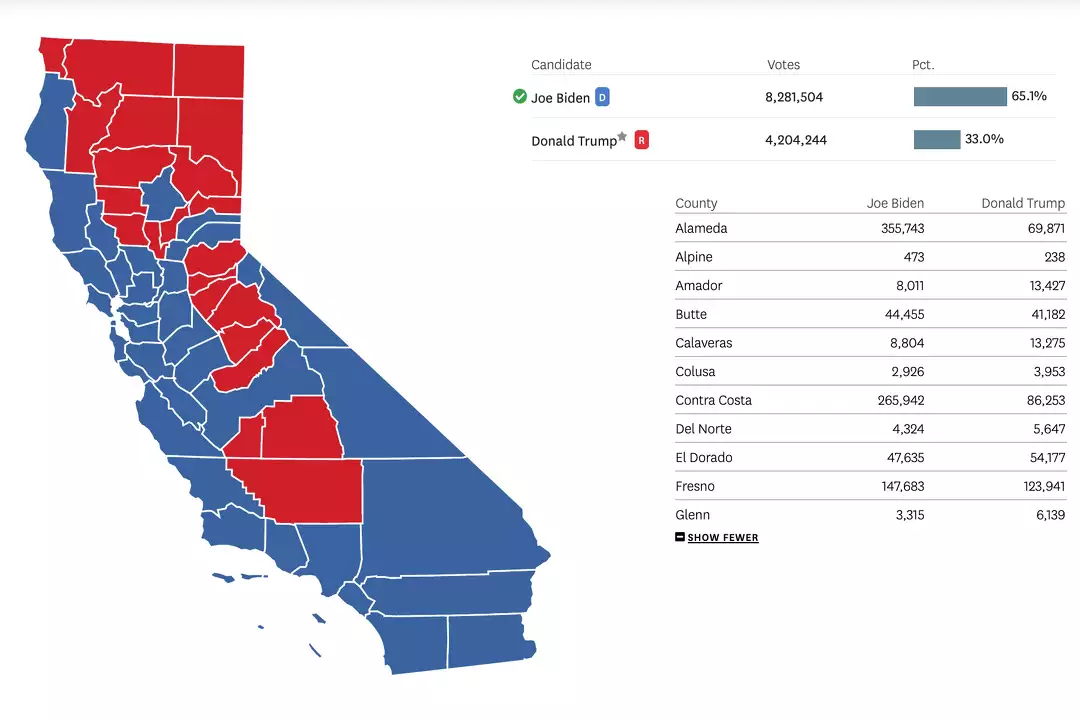Select the Alameda county row
This screenshot has width=1080, height=720.
pyautogui.click(x=870, y=228)
